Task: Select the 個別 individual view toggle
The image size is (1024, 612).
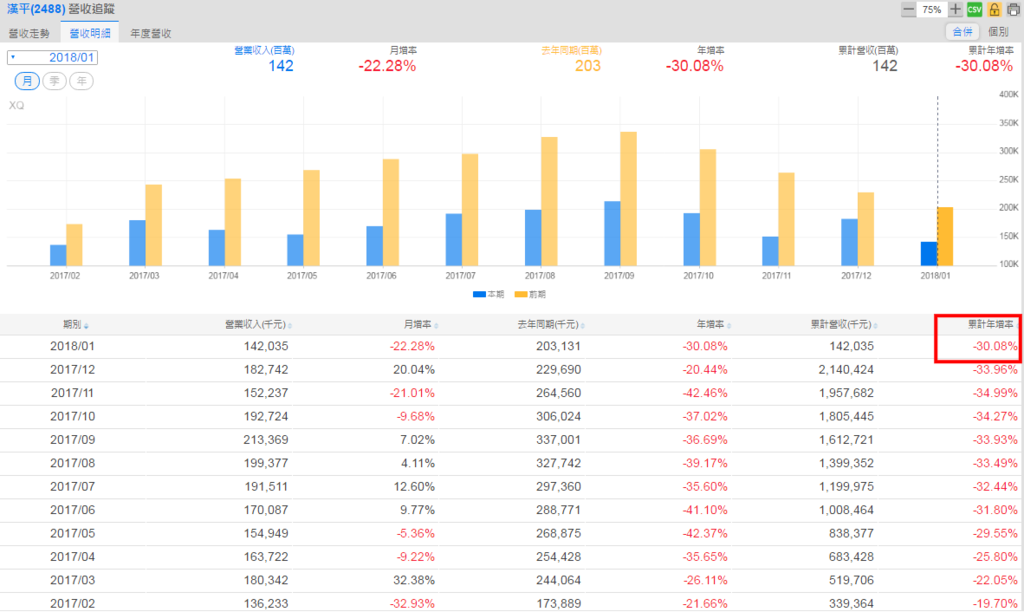Action: 999,31
